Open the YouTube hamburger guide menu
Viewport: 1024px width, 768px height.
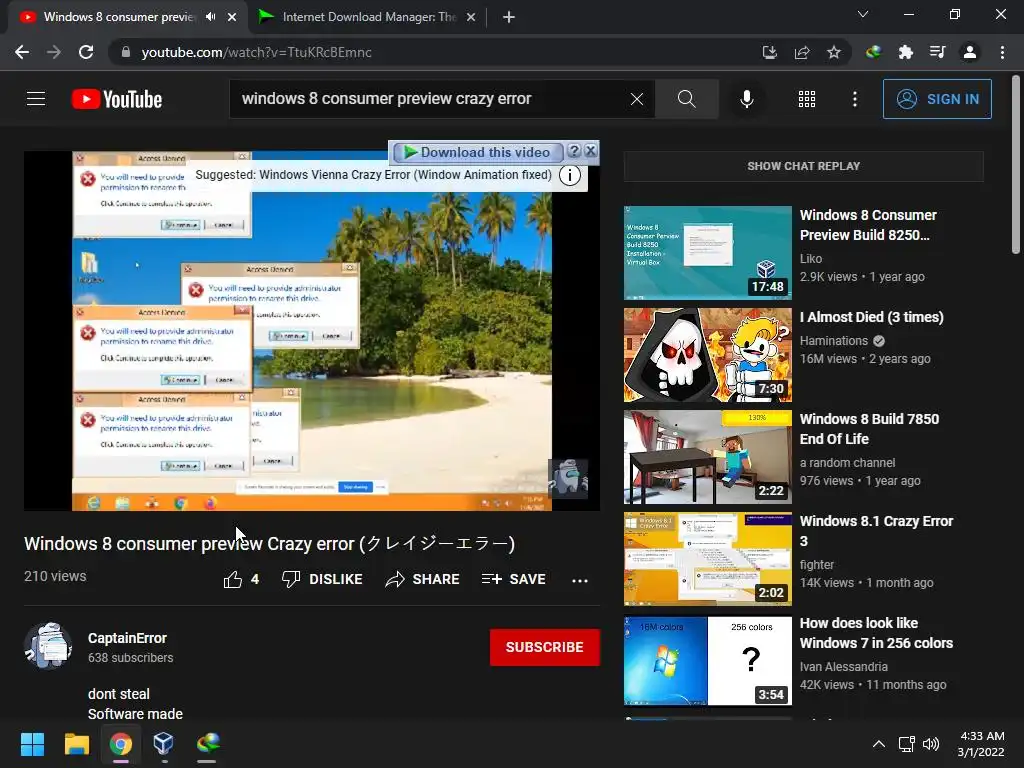36,99
